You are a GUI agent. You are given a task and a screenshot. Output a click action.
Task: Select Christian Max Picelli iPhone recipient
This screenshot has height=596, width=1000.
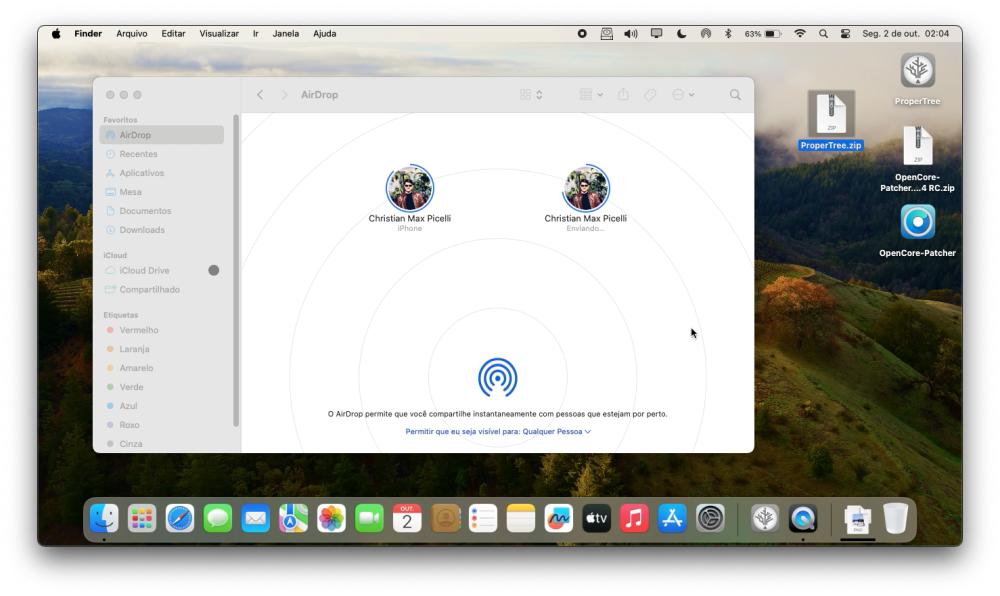409,189
